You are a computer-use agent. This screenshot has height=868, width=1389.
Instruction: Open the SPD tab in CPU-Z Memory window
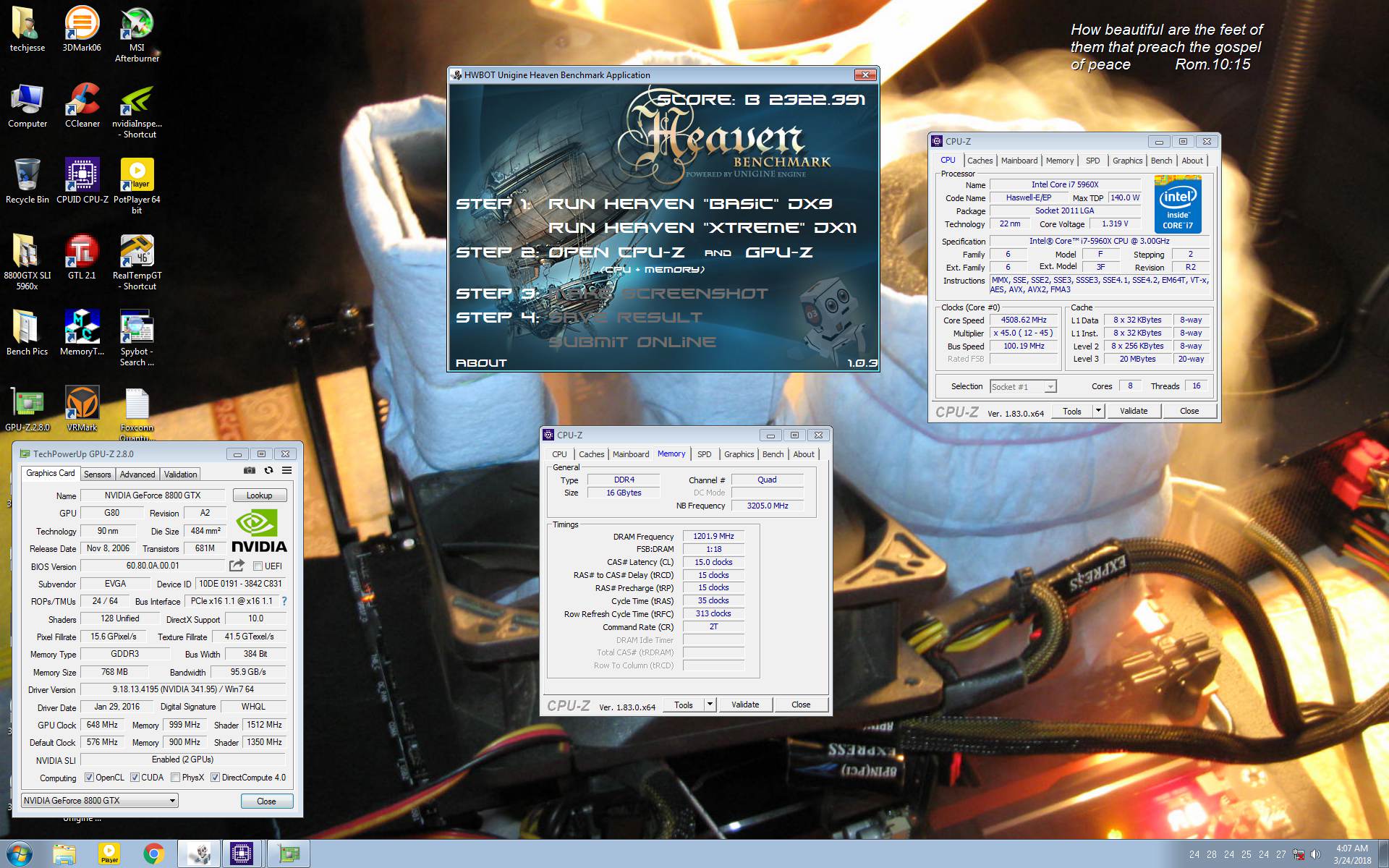[x=704, y=454]
